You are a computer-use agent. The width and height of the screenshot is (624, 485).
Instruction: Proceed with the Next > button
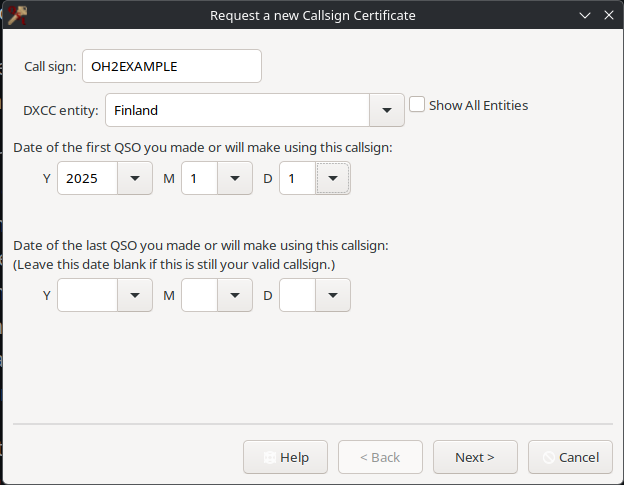click(x=475, y=457)
